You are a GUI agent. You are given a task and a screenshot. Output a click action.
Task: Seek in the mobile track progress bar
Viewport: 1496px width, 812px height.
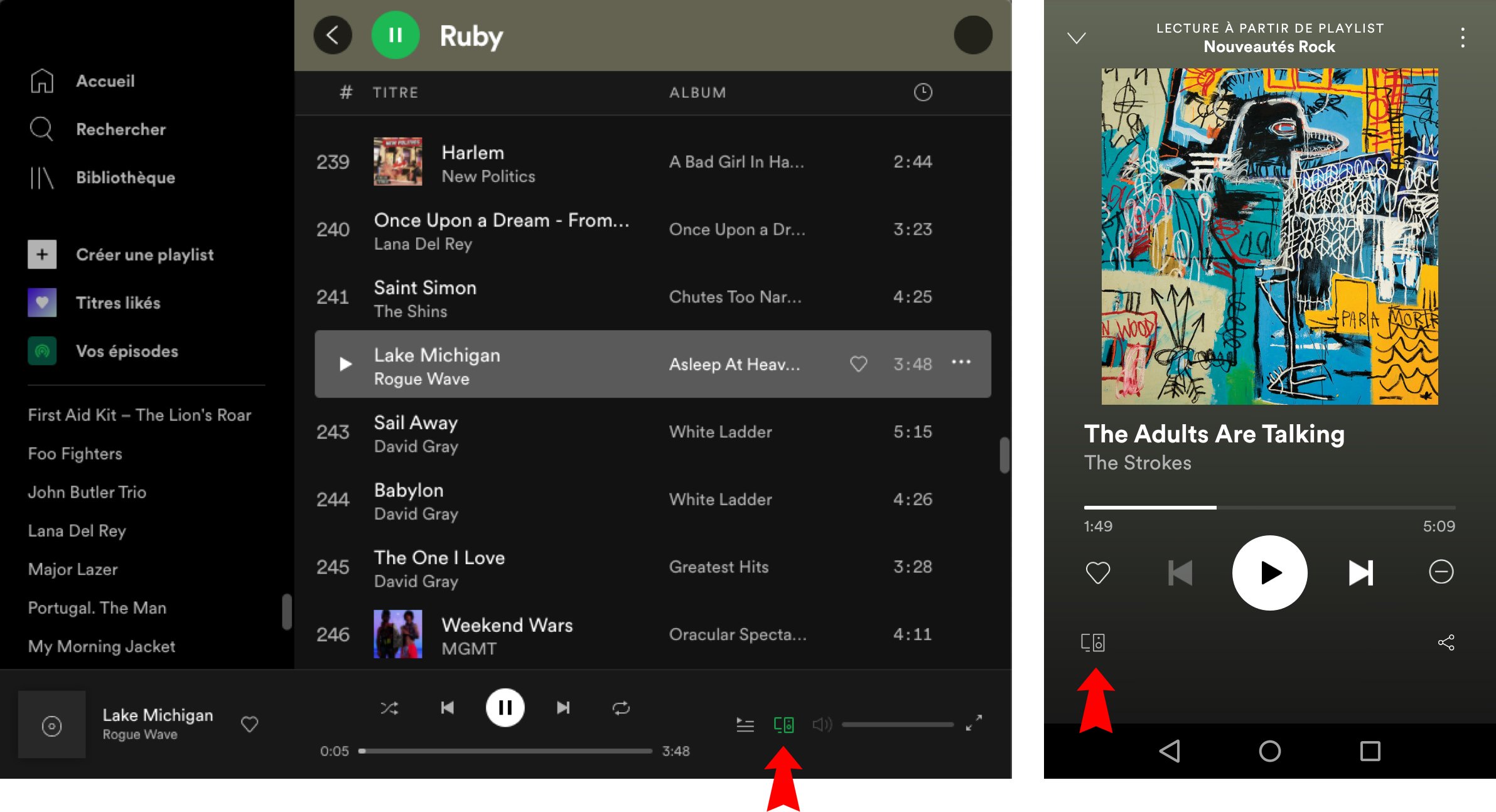tap(1269, 507)
